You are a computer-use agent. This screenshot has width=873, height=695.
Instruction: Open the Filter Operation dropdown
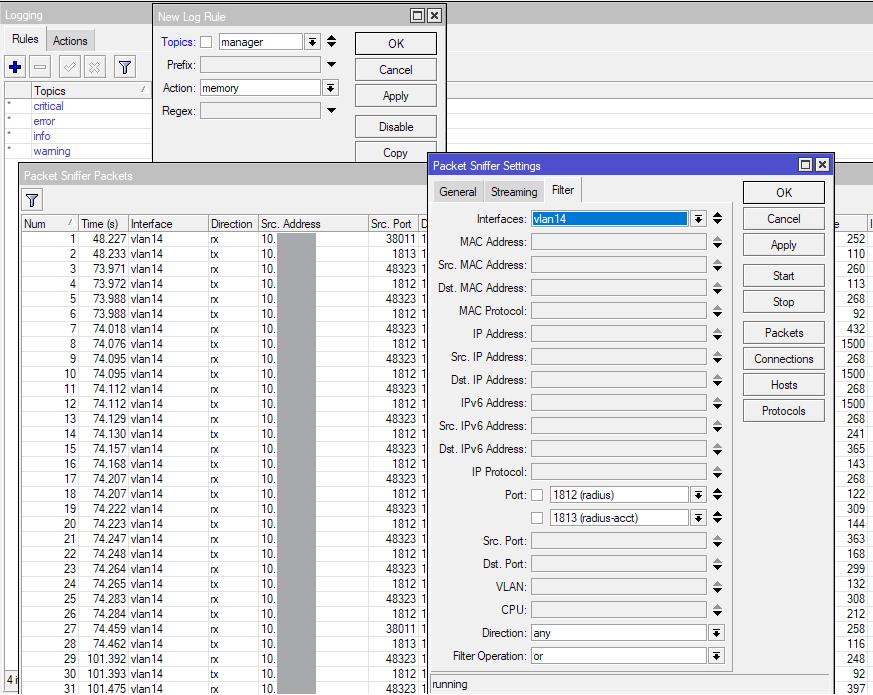tap(717, 656)
